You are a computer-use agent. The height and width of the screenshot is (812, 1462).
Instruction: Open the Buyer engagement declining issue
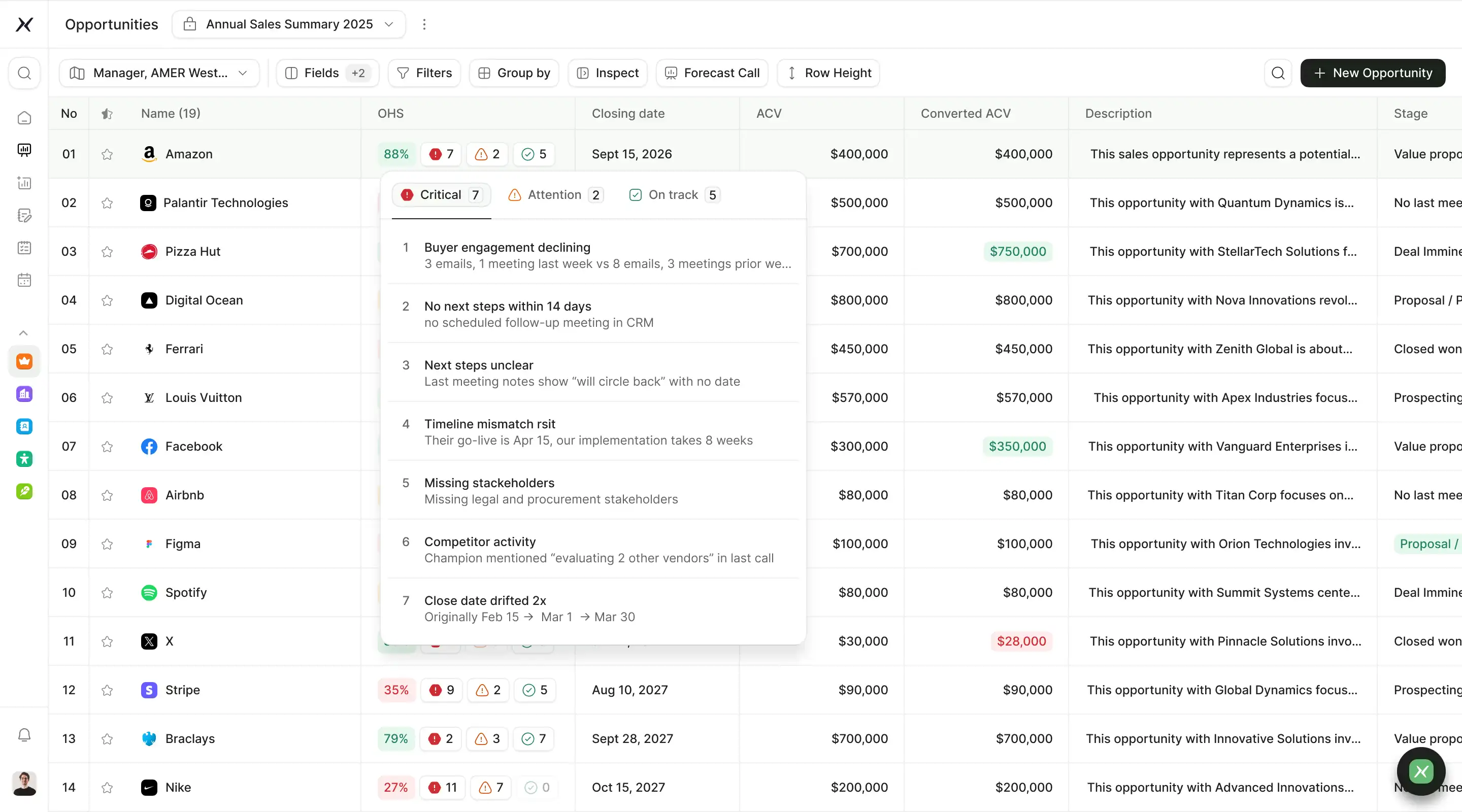[x=593, y=255]
